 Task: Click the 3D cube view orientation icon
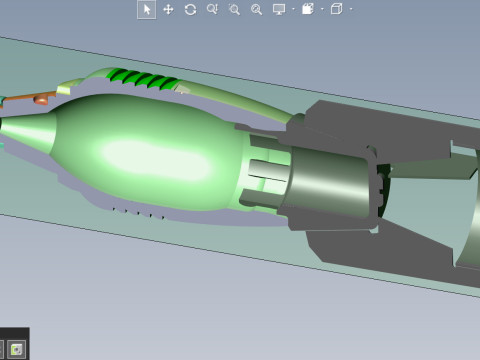click(337, 9)
